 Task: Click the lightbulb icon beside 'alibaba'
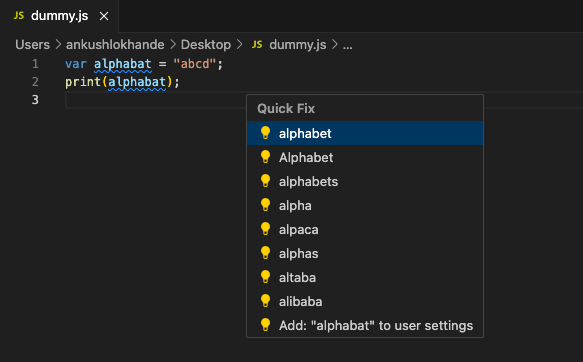(x=265, y=301)
